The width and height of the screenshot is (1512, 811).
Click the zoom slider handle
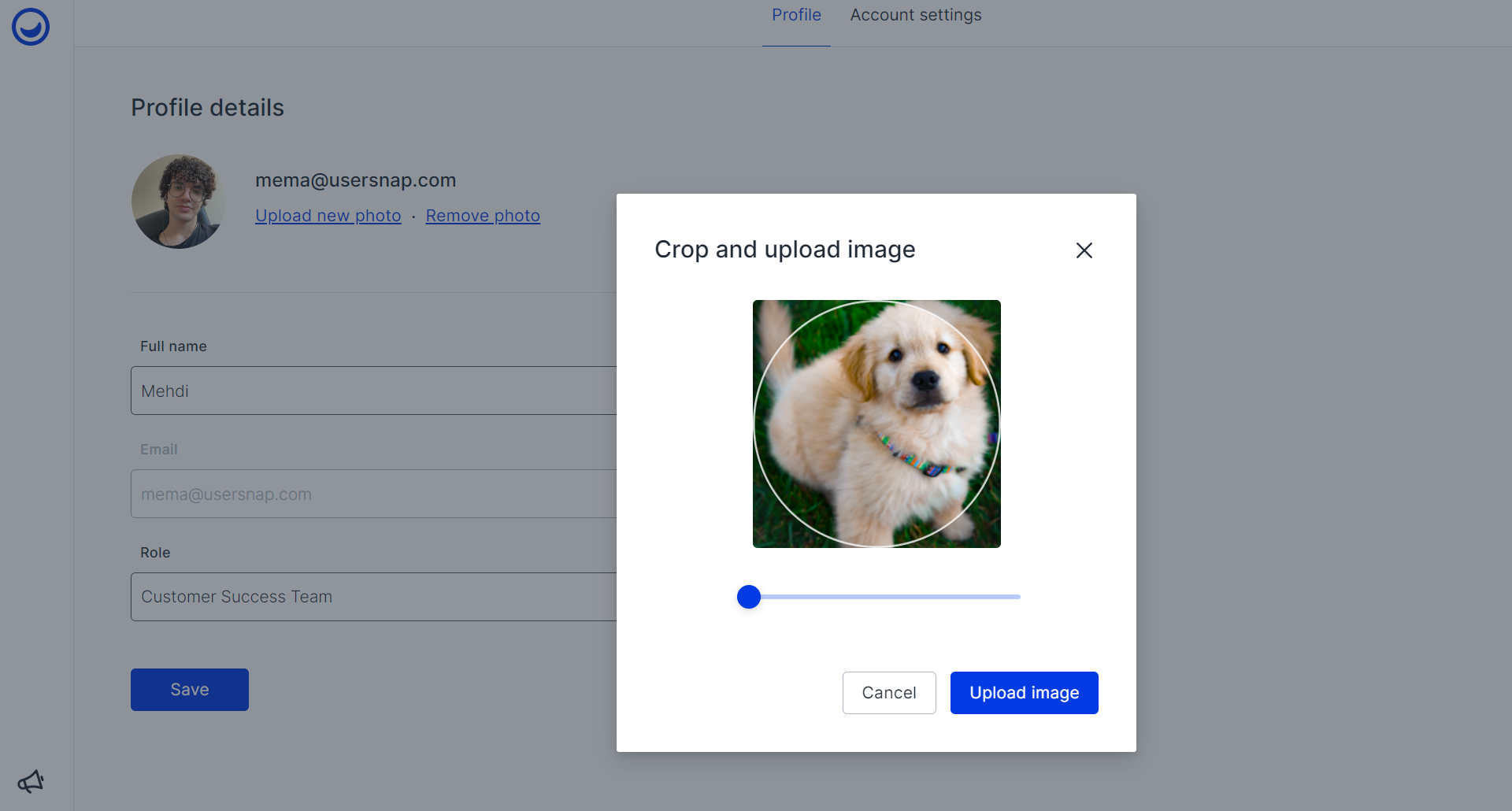point(749,597)
